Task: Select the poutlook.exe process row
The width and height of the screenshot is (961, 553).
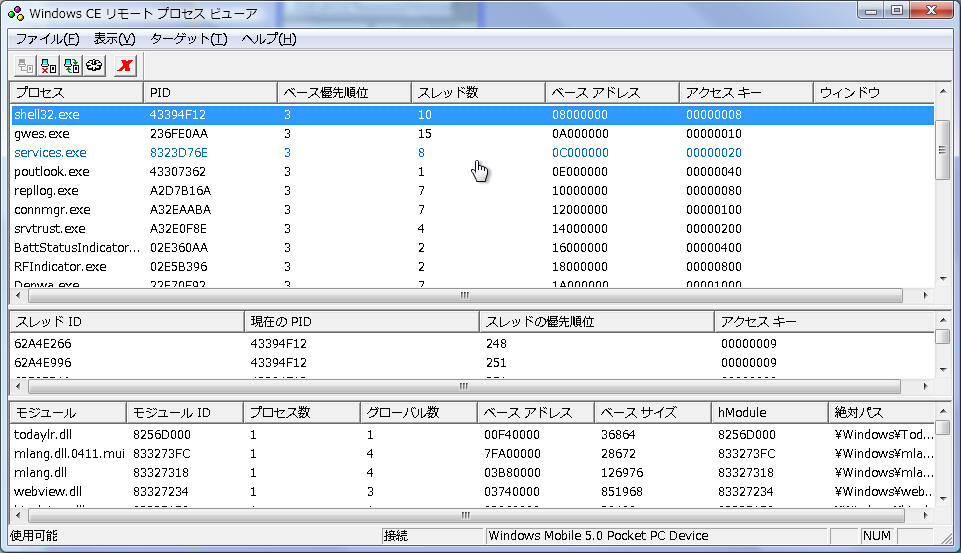Action: [x=473, y=172]
